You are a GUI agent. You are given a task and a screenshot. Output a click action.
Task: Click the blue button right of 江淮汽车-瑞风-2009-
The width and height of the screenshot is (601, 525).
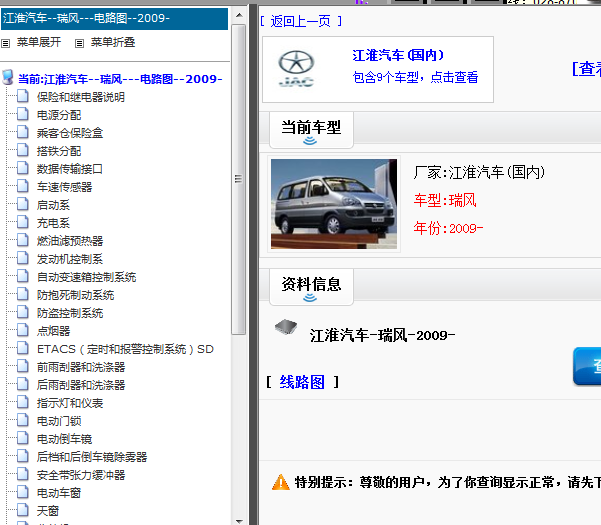[587, 366]
